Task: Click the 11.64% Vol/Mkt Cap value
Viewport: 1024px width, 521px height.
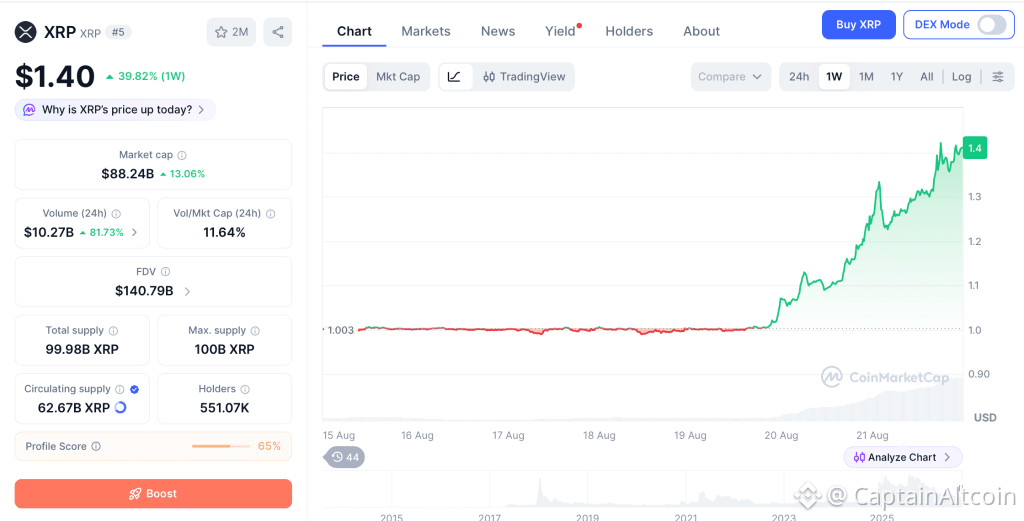Action: (x=225, y=232)
